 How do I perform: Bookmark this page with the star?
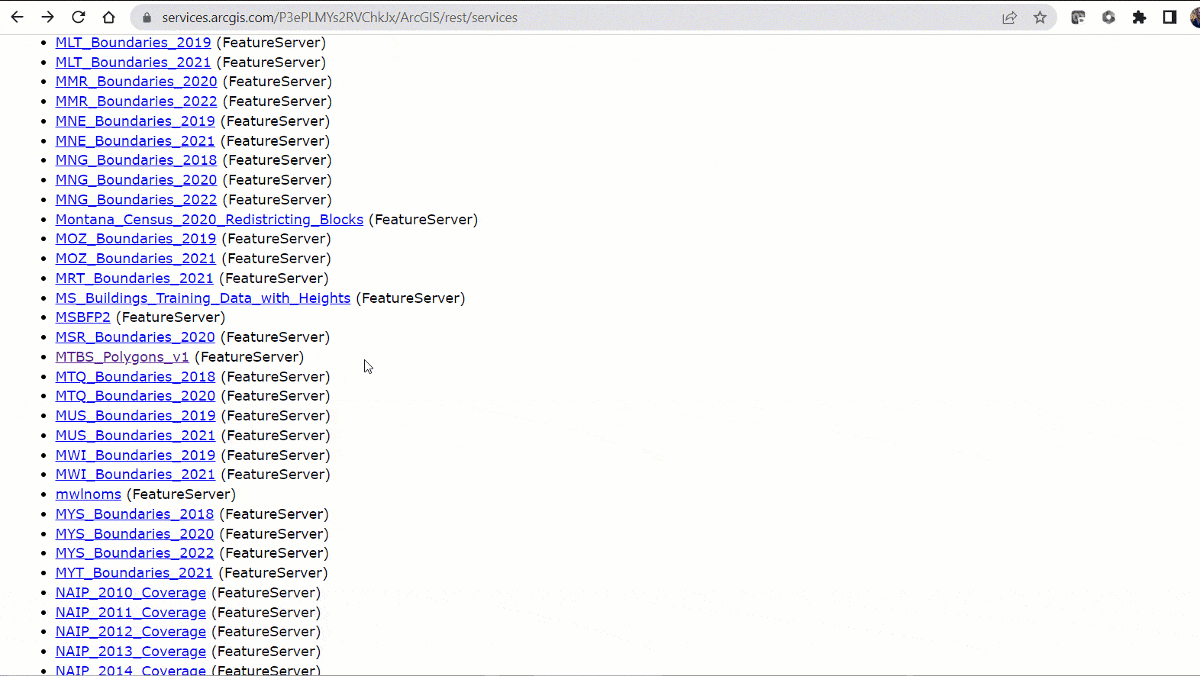coord(1039,16)
